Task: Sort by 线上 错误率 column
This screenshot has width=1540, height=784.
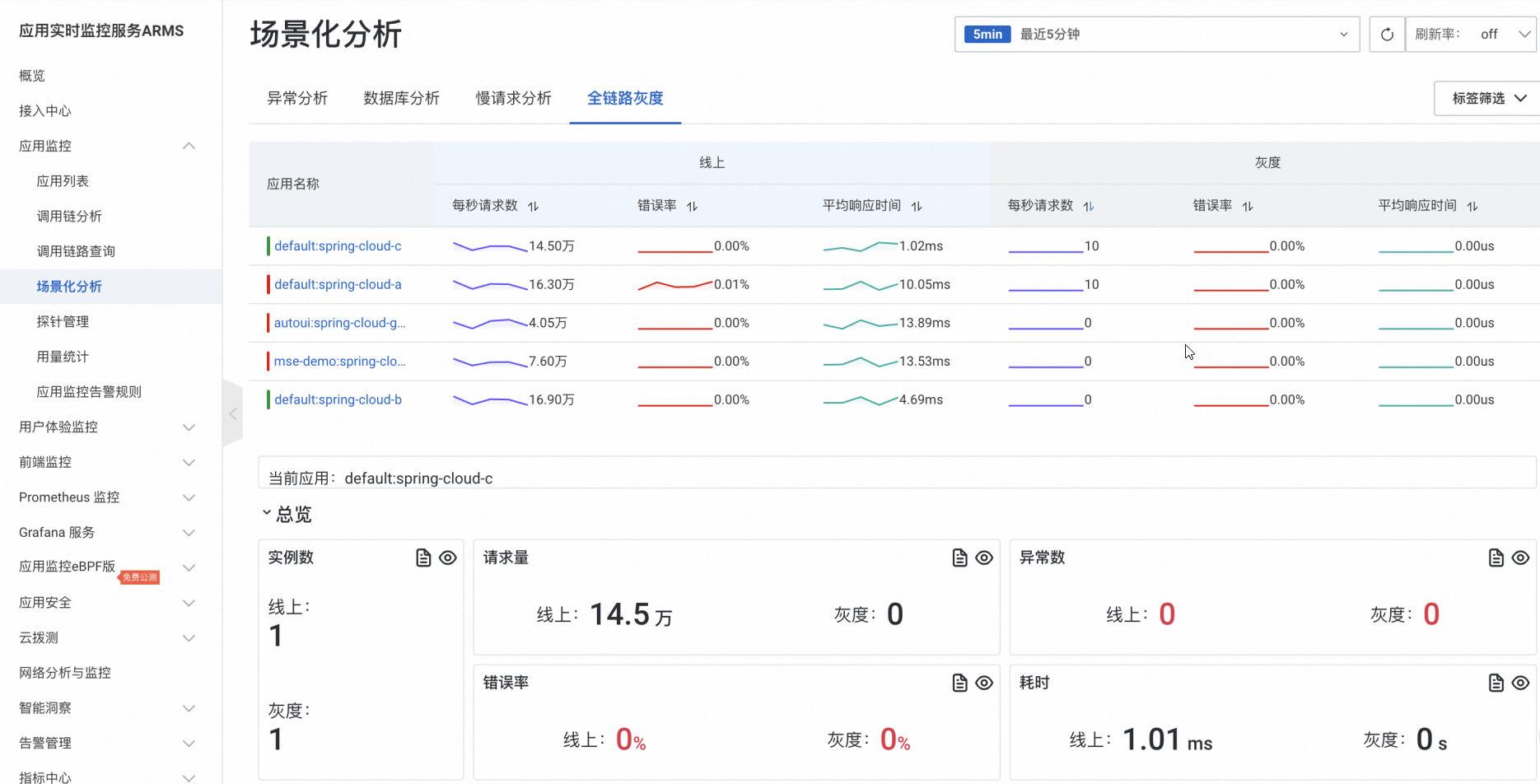Action: click(692, 206)
